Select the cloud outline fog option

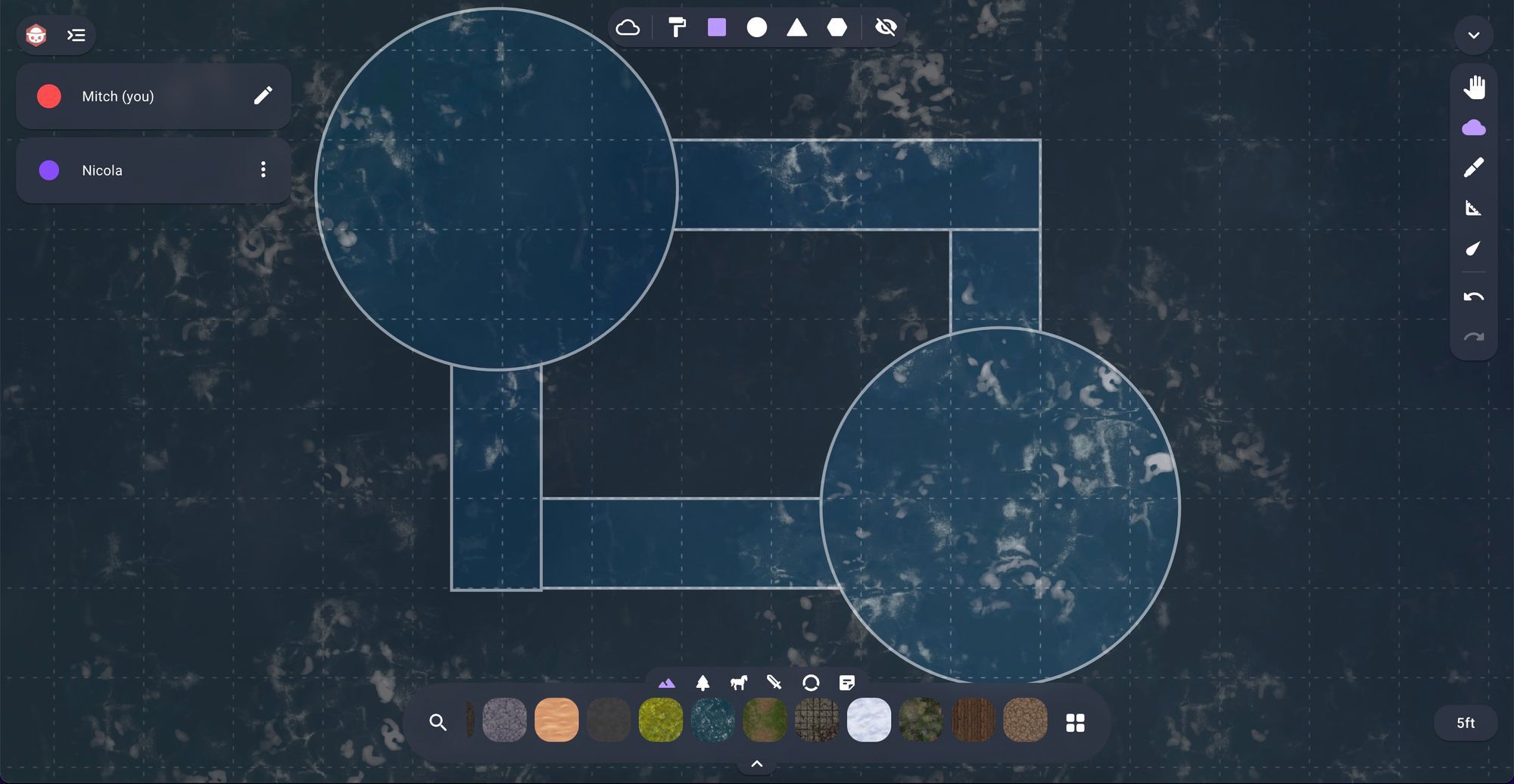tap(628, 28)
